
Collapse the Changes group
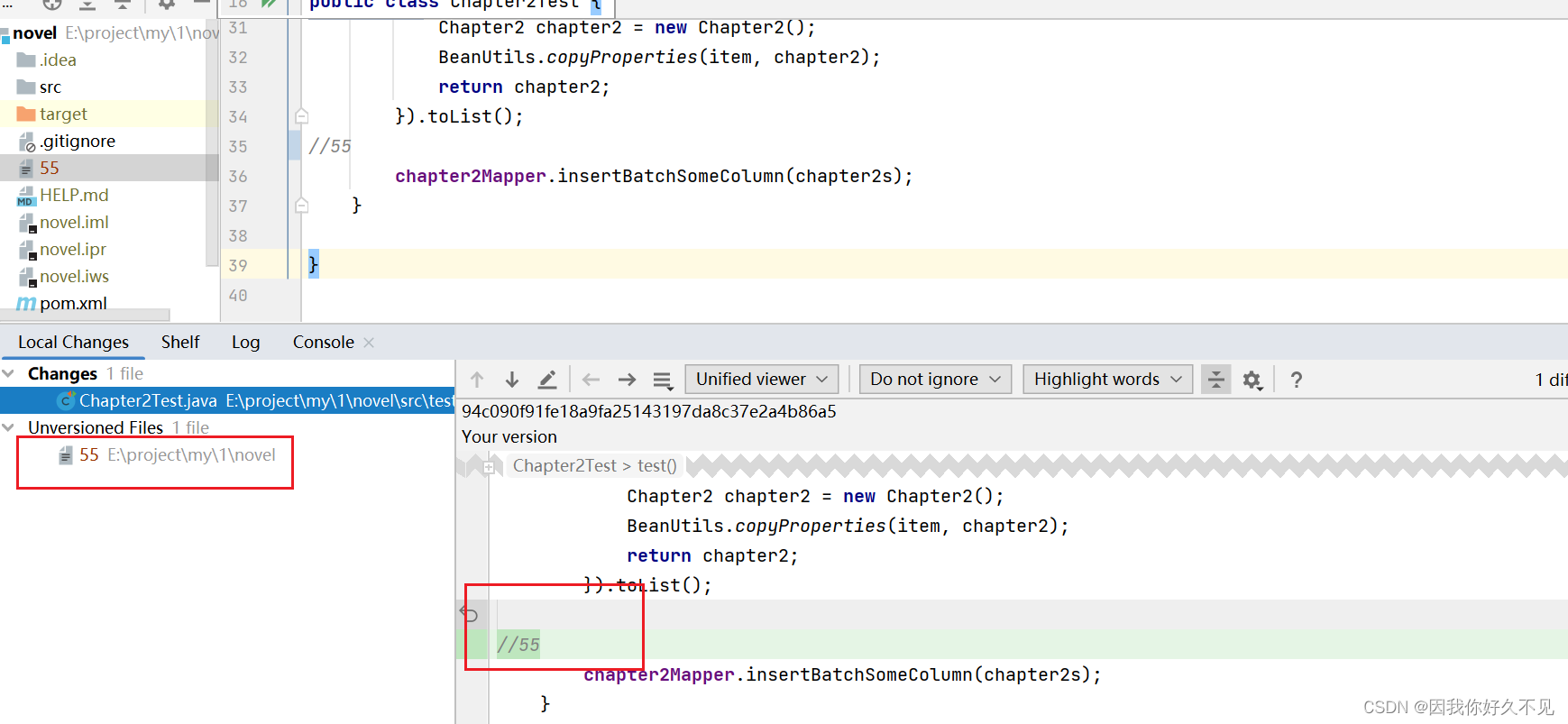(x=9, y=373)
